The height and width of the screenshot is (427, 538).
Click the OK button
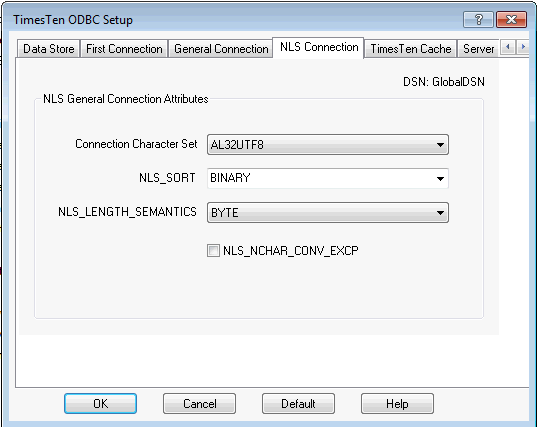[101, 404]
